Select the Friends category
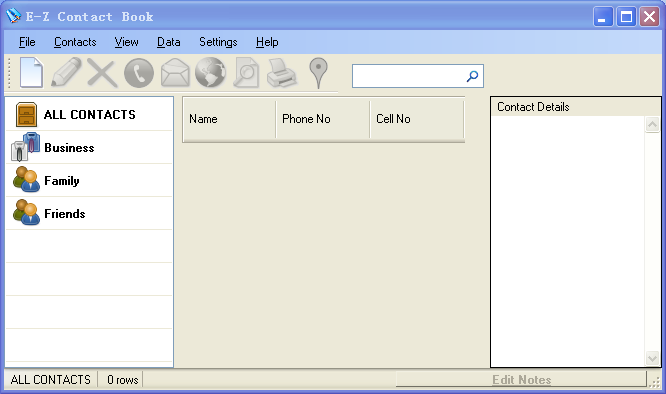The height and width of the screenshot is (394, 666). pos(89,213)
